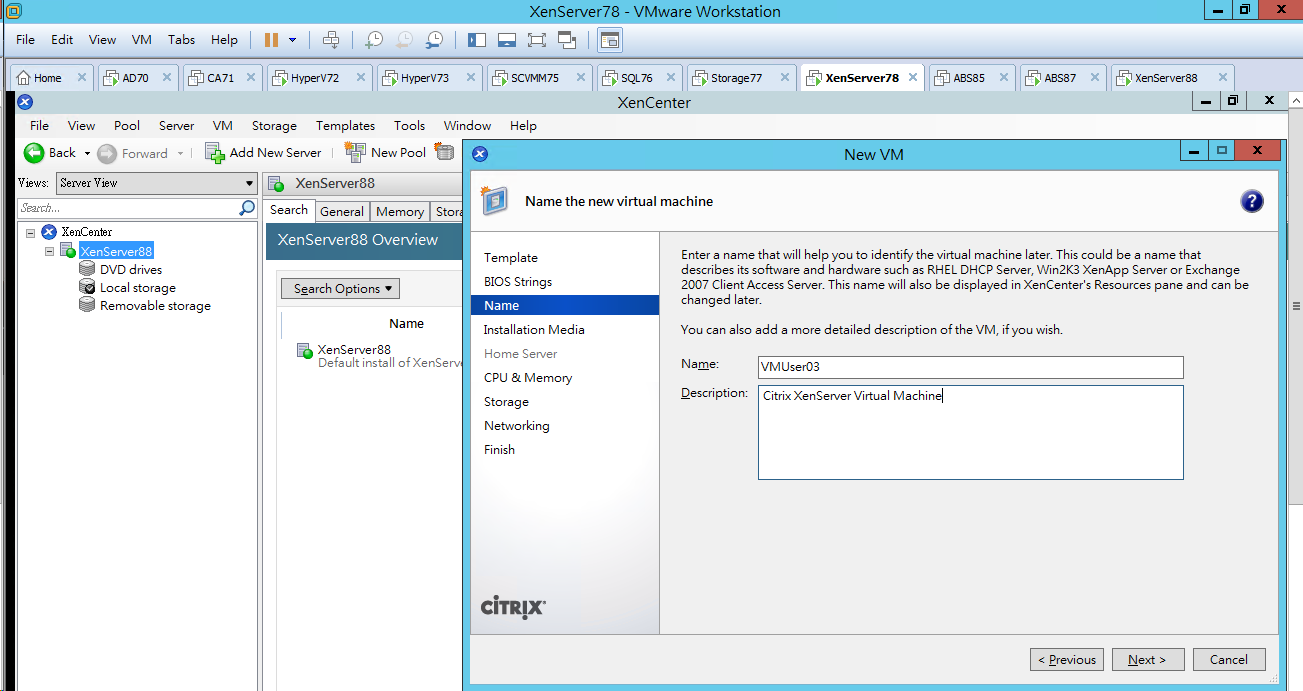1303x691 pixels.
Task: Go to the Networking wizard step
Action: [x=517, y=426]
